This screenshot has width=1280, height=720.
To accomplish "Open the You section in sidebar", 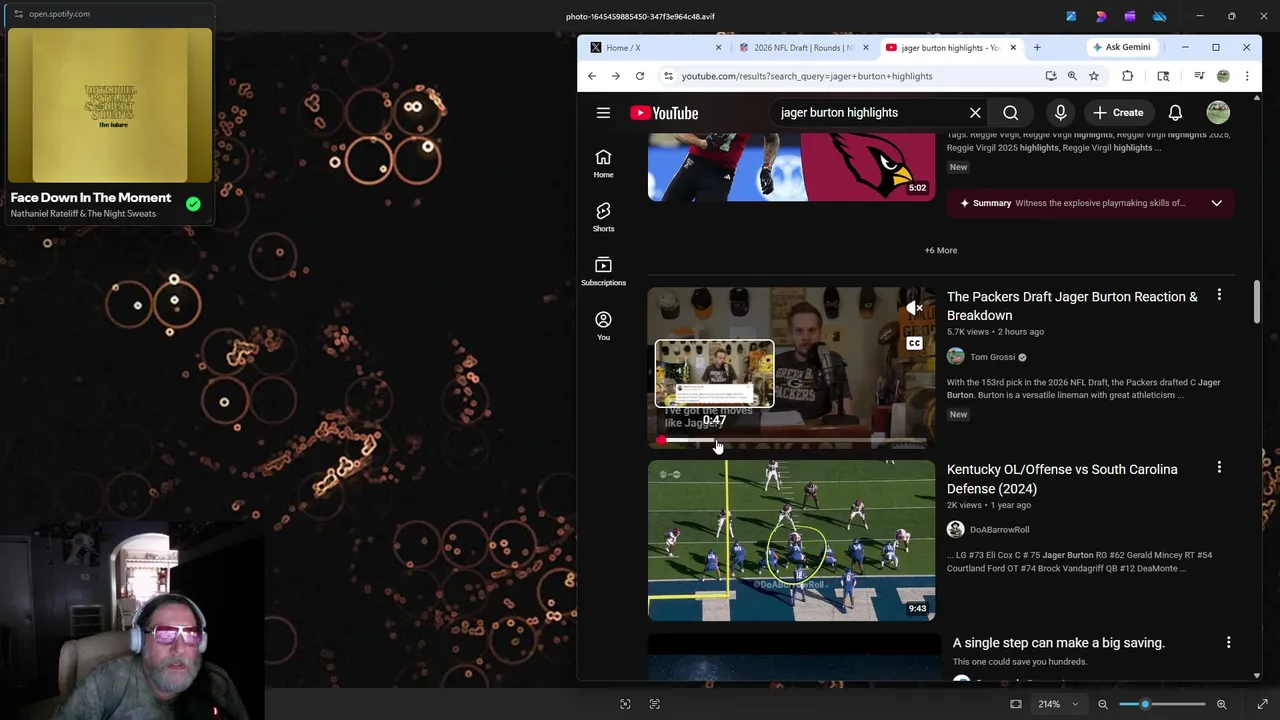I will click(x=603, y=326).
